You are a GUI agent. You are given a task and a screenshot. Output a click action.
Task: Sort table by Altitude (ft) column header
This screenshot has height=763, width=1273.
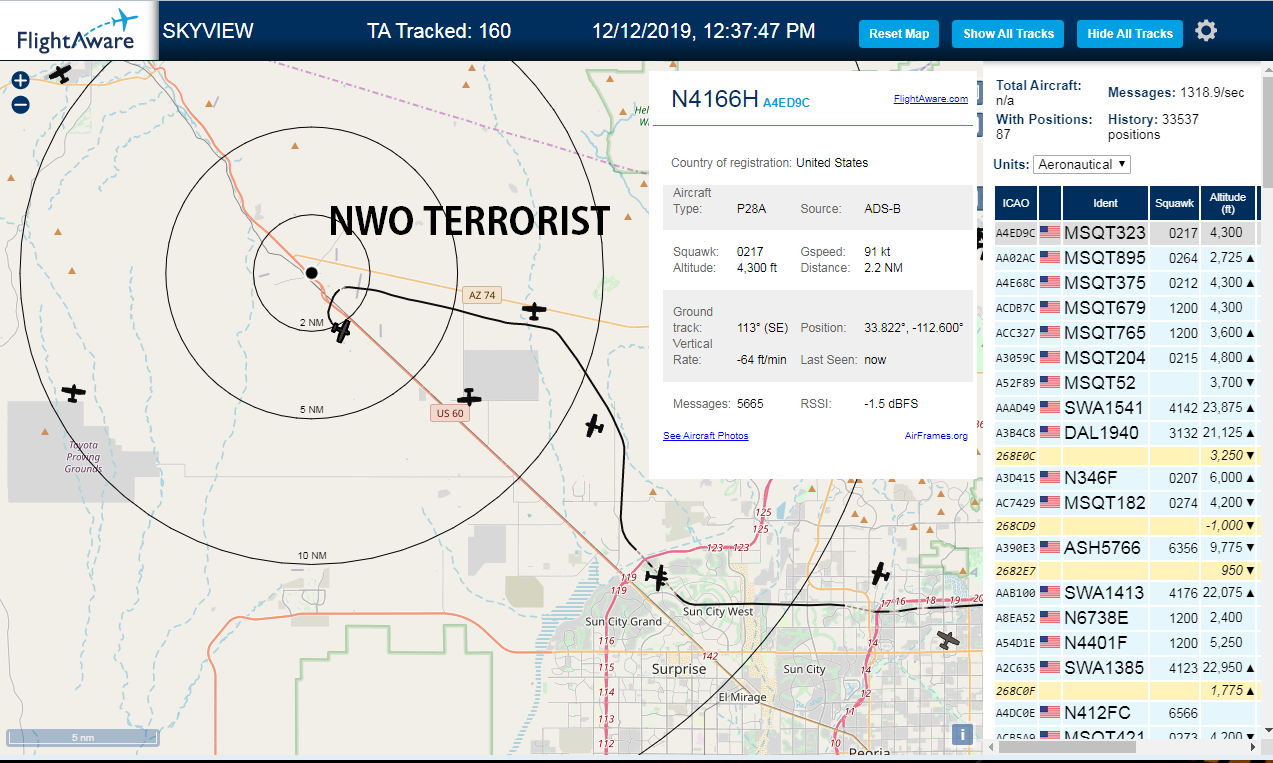pos(1227,203)
